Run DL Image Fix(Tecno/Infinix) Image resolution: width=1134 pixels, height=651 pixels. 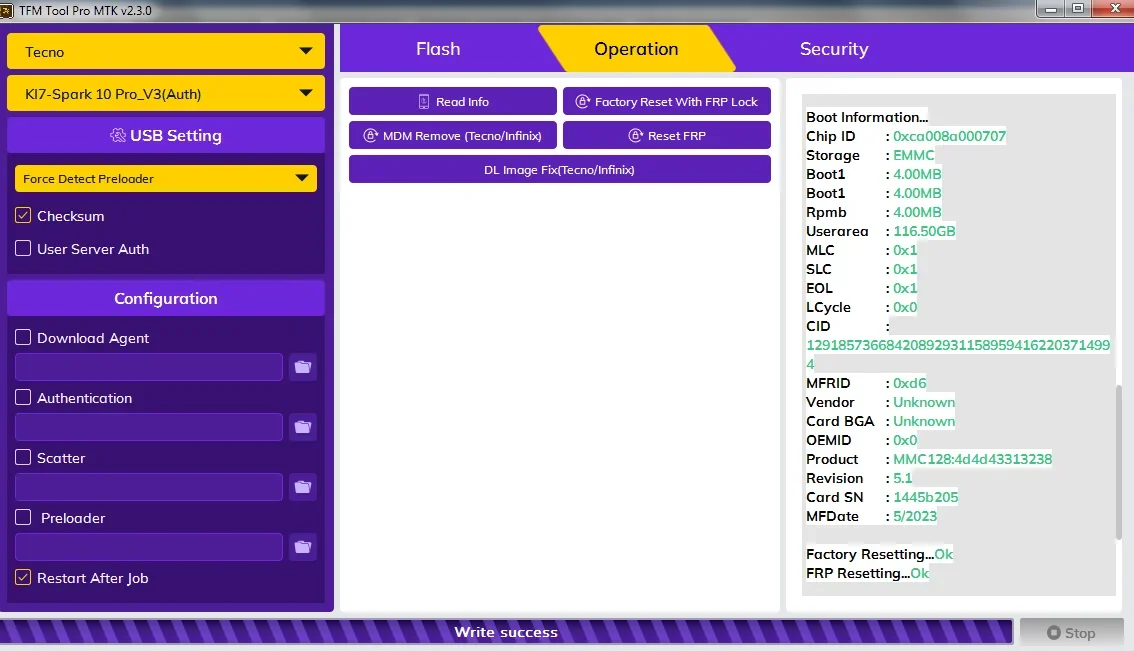[560, 169]
